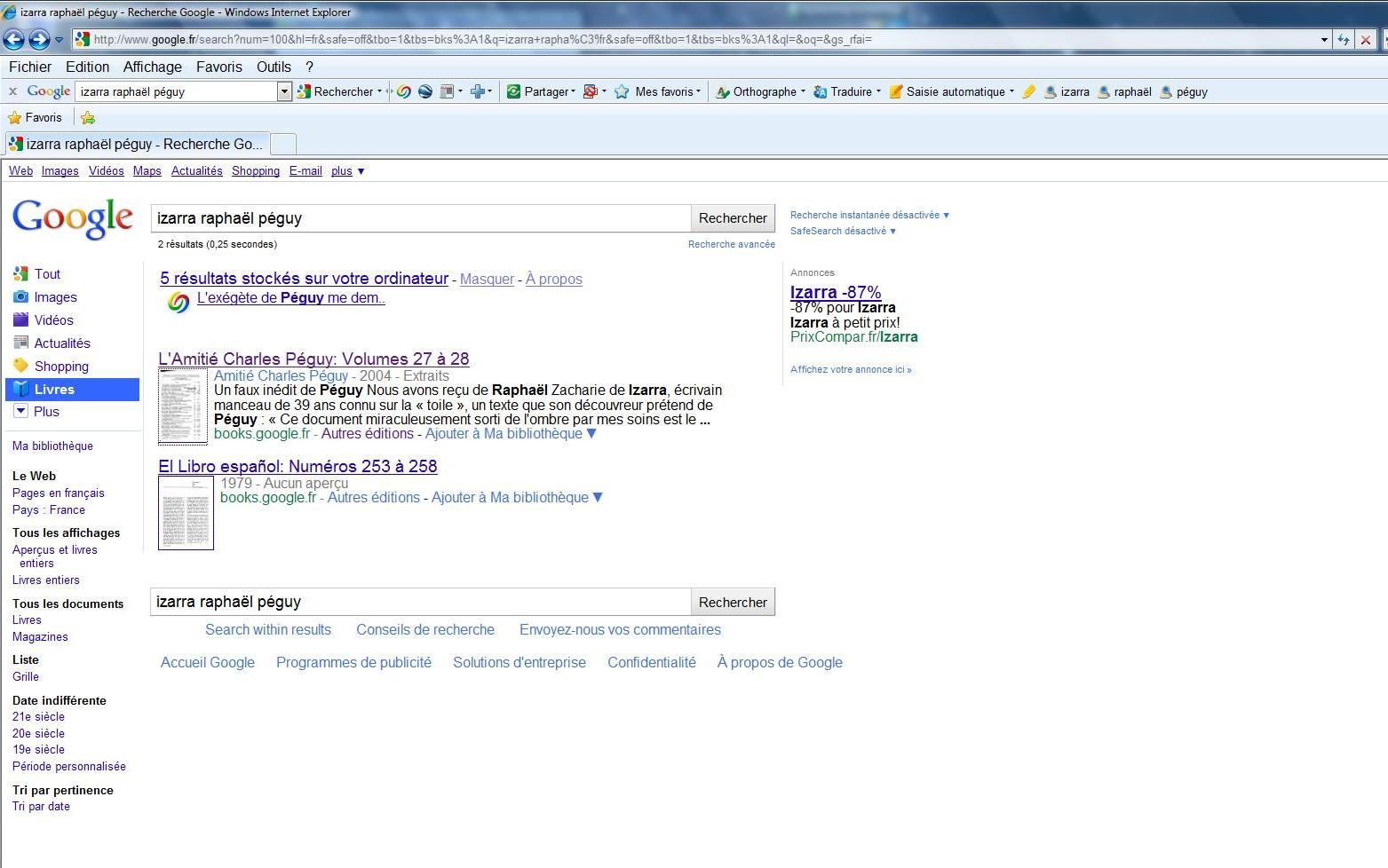1388x868 pixels.
Task: Click Saisie automatique autofill button
Action: point(950,91)
